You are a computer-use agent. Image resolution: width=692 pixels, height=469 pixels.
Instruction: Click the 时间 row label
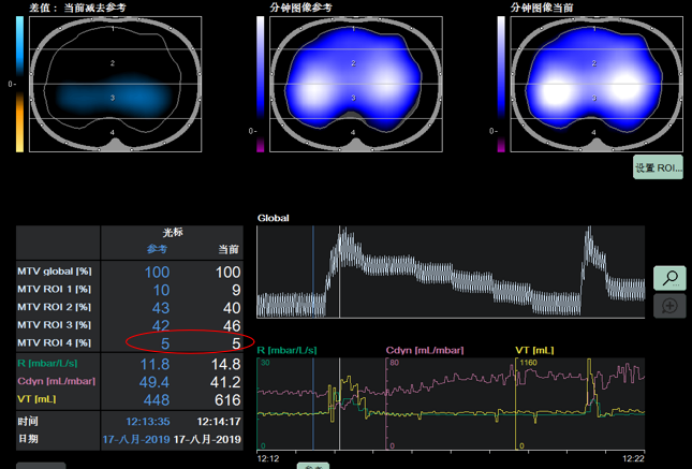pos(28,421)
